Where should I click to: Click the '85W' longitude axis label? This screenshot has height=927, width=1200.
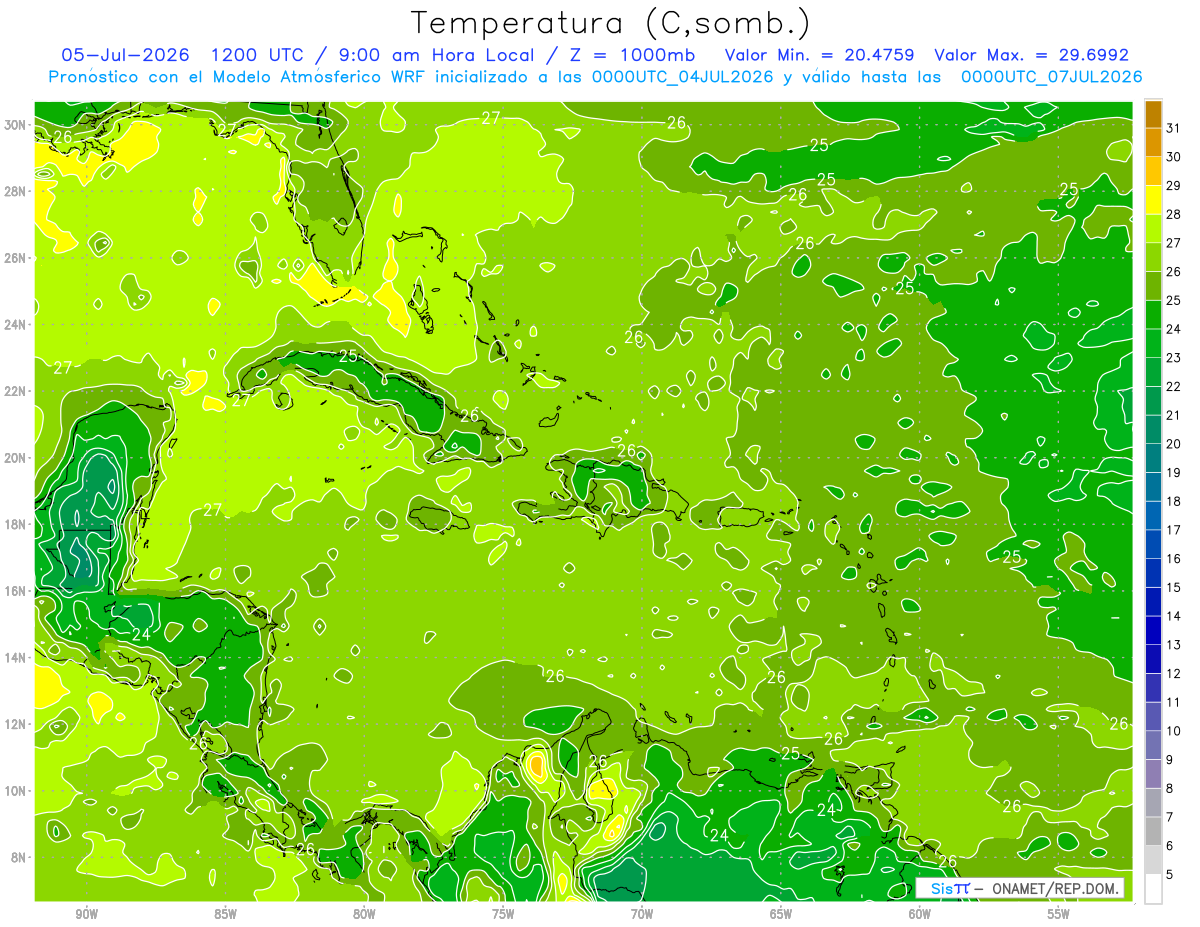(x=225, y=914)
